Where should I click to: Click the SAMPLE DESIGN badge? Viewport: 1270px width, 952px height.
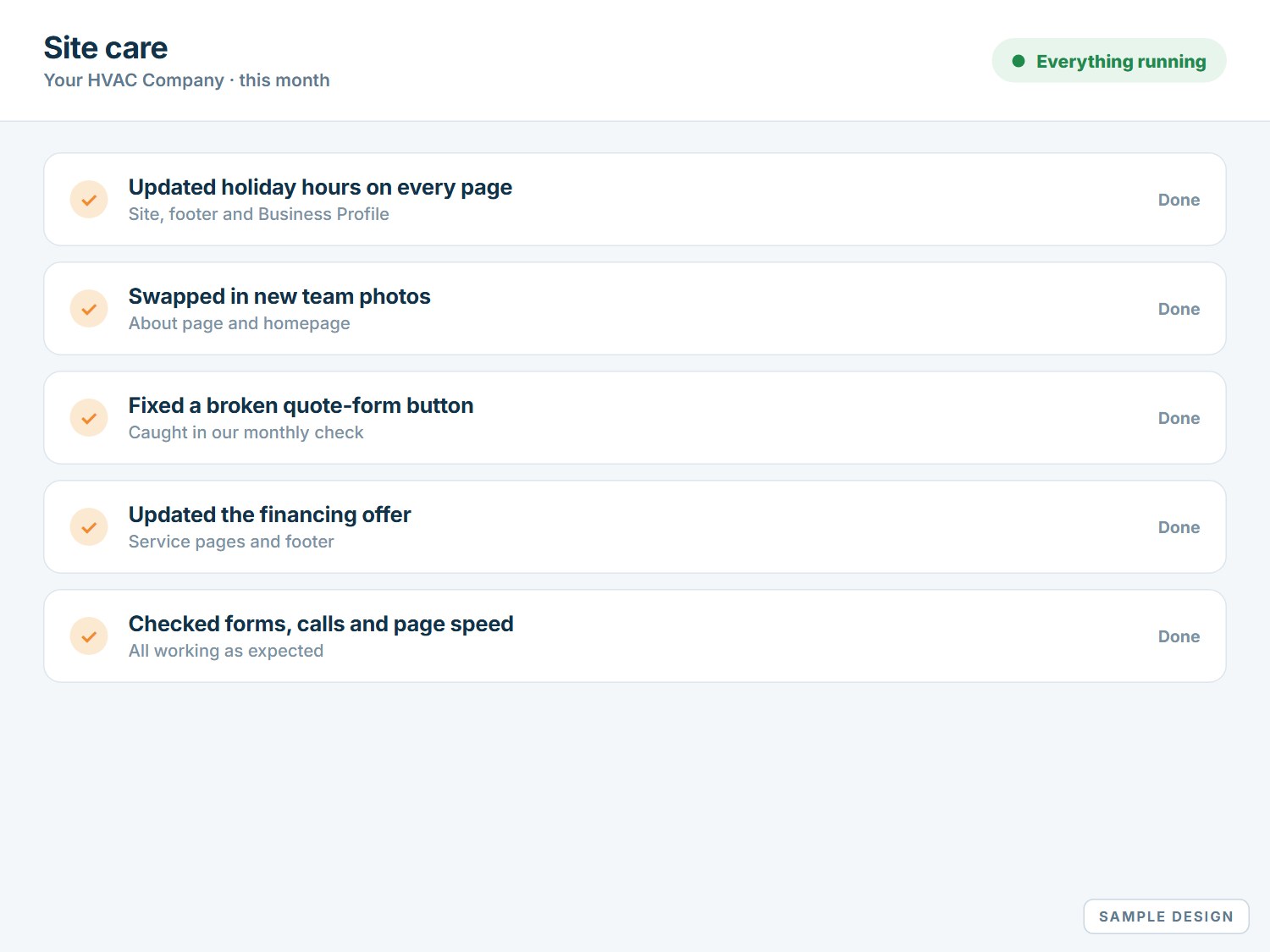click(x=1166, y=916)
